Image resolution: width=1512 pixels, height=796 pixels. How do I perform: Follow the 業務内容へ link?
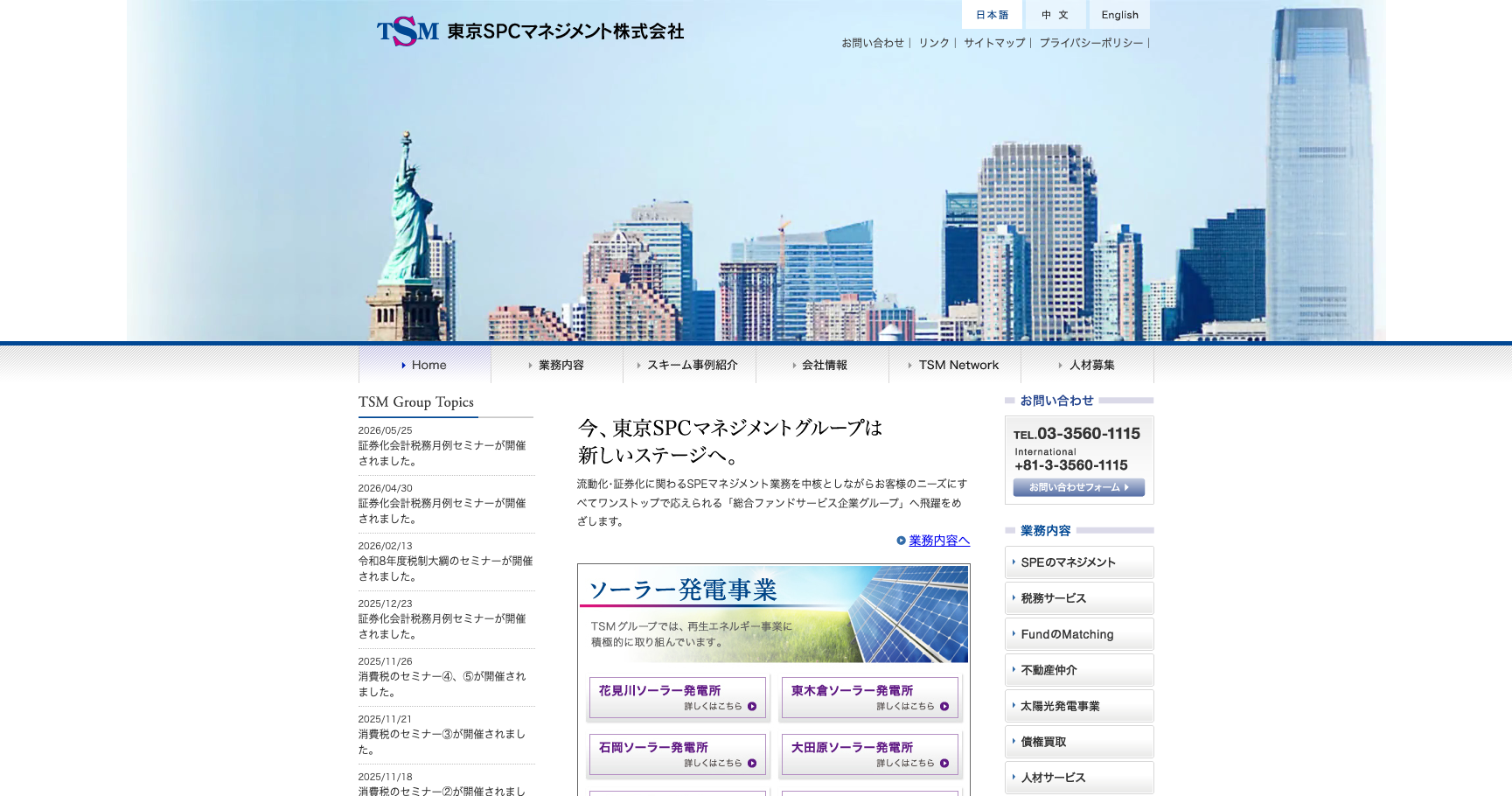point(939,541)
